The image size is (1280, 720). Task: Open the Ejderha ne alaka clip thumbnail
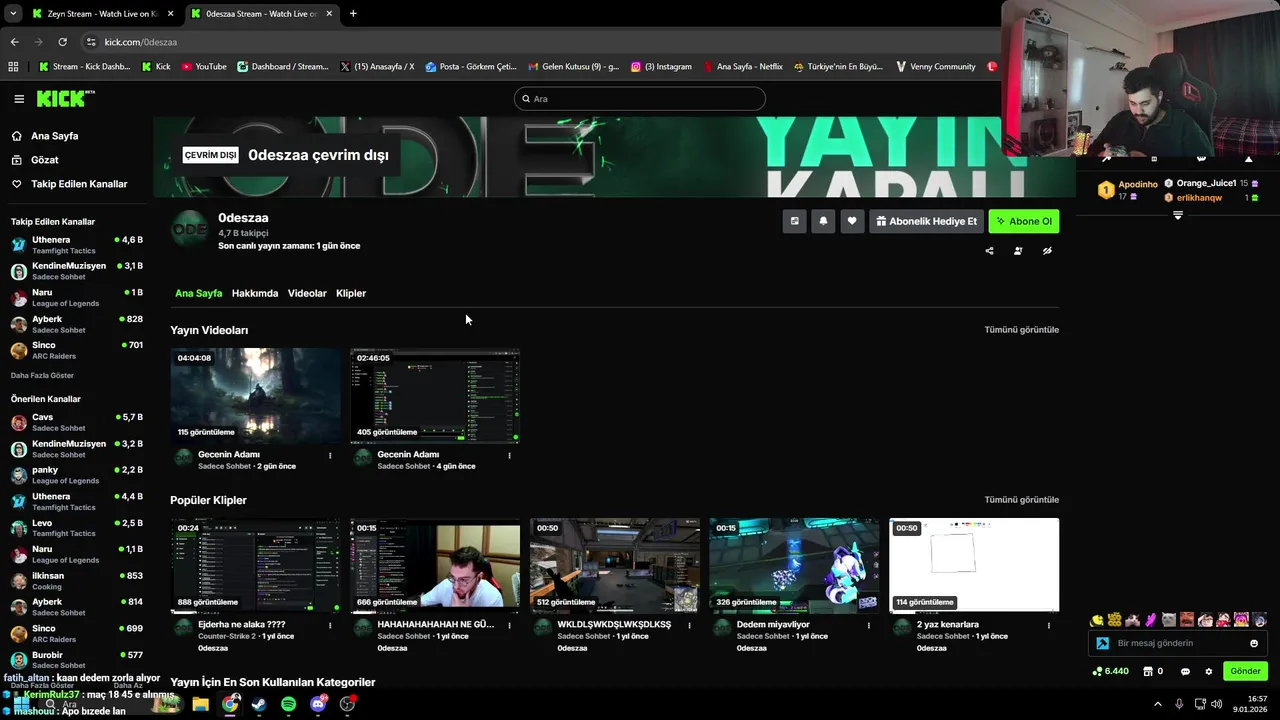[x=255, y=565]
